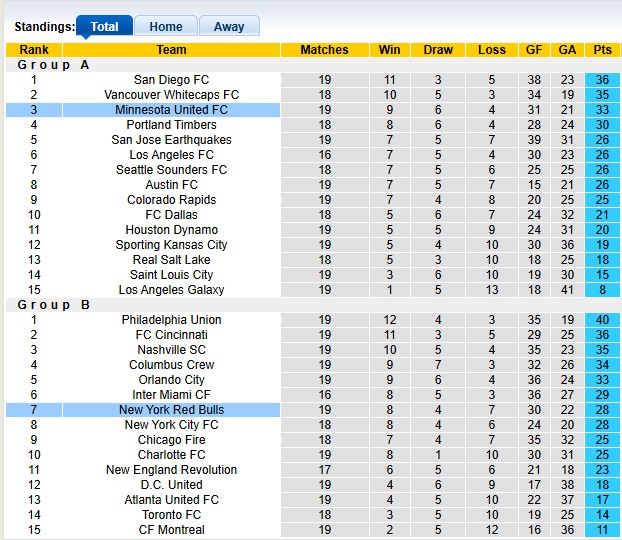Open Minnesota United FC team page
622x540 pixels.
tap(171, 110)
